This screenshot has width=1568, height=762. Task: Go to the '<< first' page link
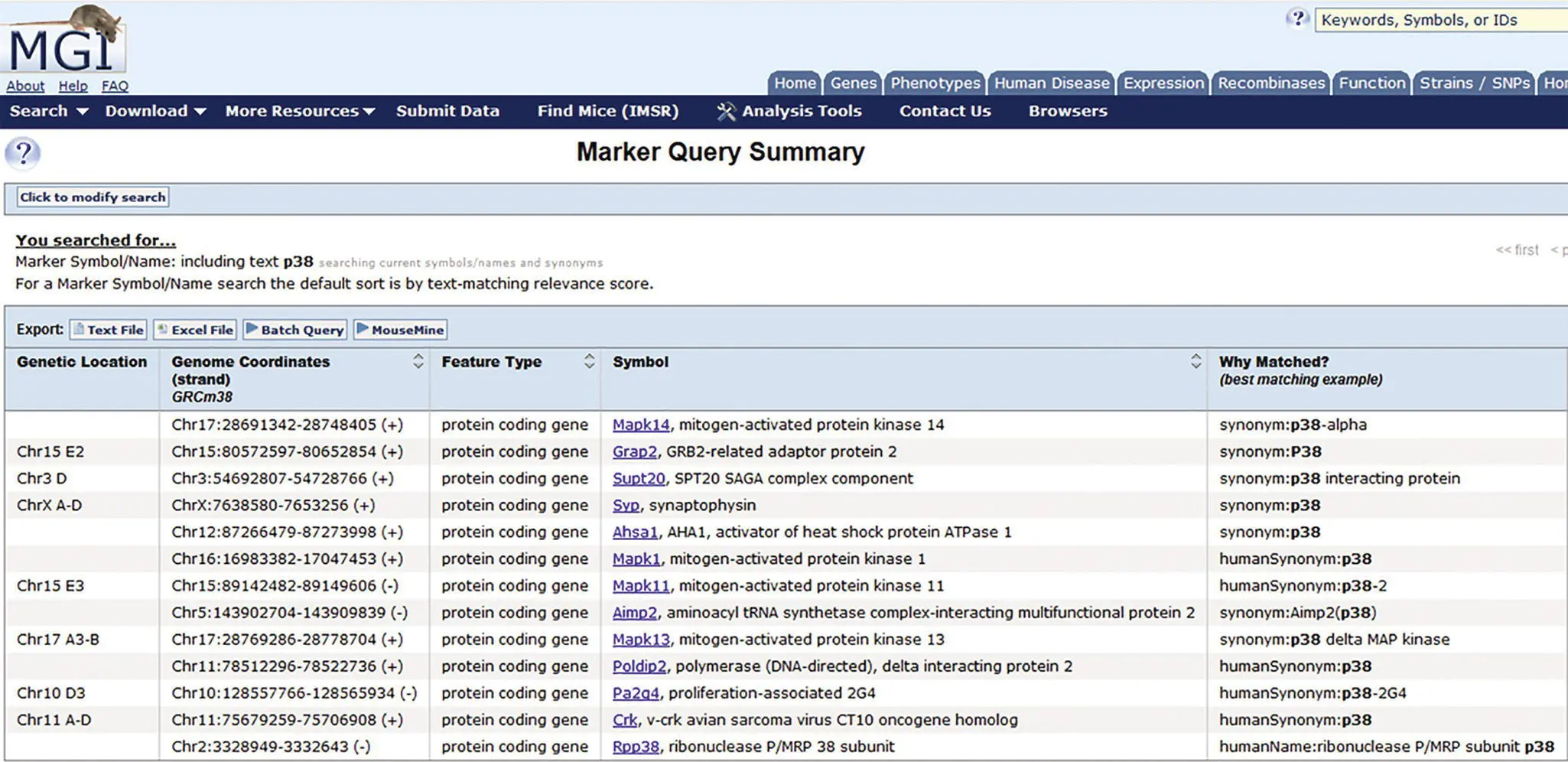(1517, 250)
